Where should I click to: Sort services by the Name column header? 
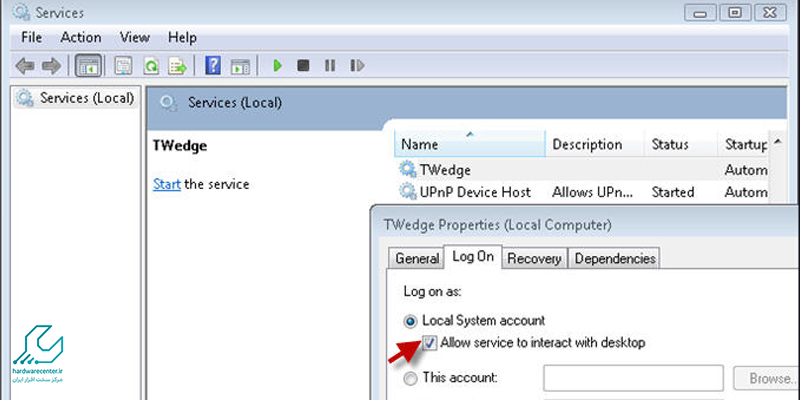point(468,144)
